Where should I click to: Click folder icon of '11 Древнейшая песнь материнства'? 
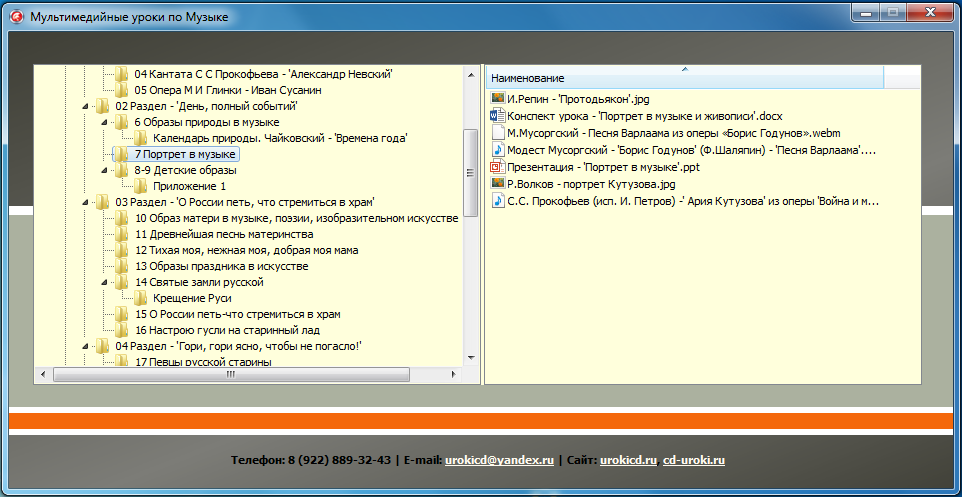point(121,234)
